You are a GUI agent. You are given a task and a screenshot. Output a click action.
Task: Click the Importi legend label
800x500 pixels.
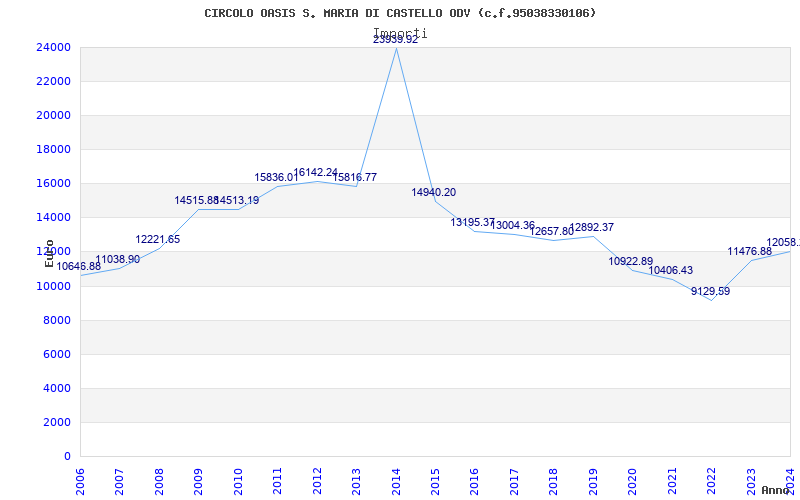tap(400, 33)
